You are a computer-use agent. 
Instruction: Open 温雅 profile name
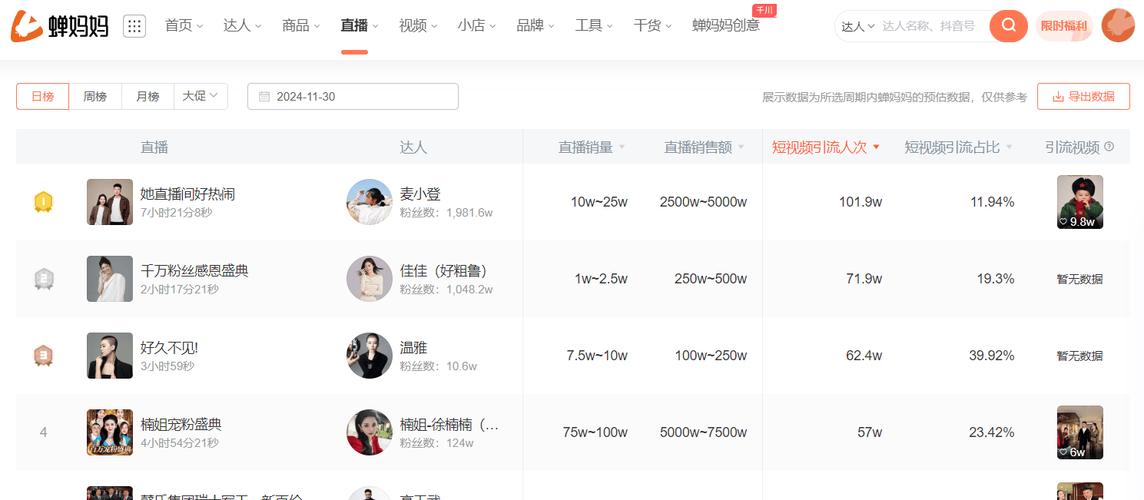click(x=413, y=348)
